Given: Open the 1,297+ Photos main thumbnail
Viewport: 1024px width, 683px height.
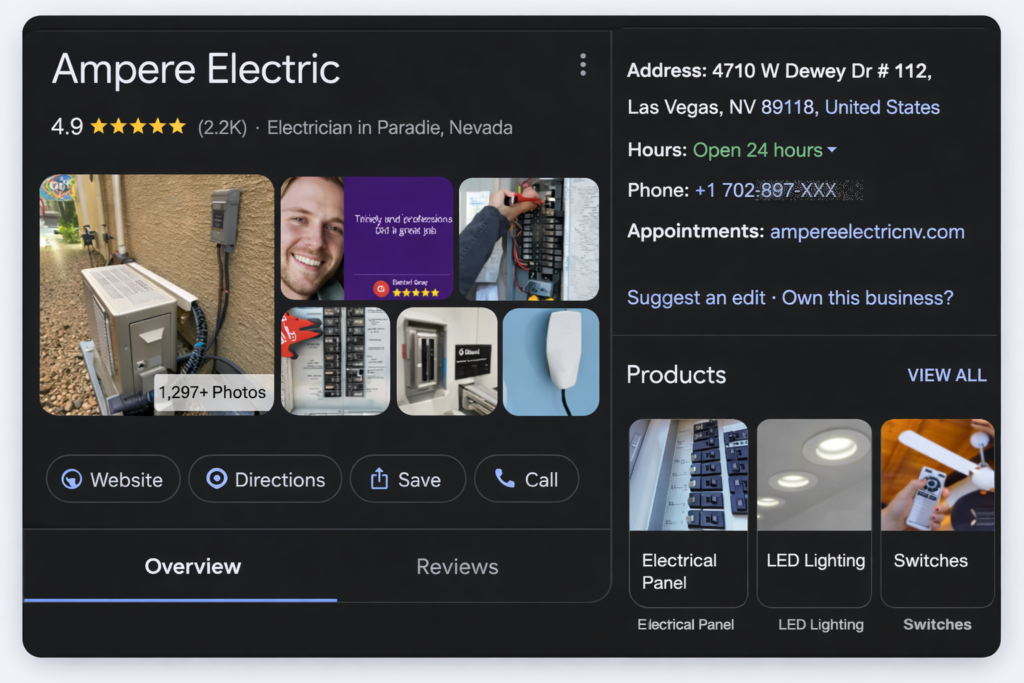Looking at the screenshot, I should 157,294.
